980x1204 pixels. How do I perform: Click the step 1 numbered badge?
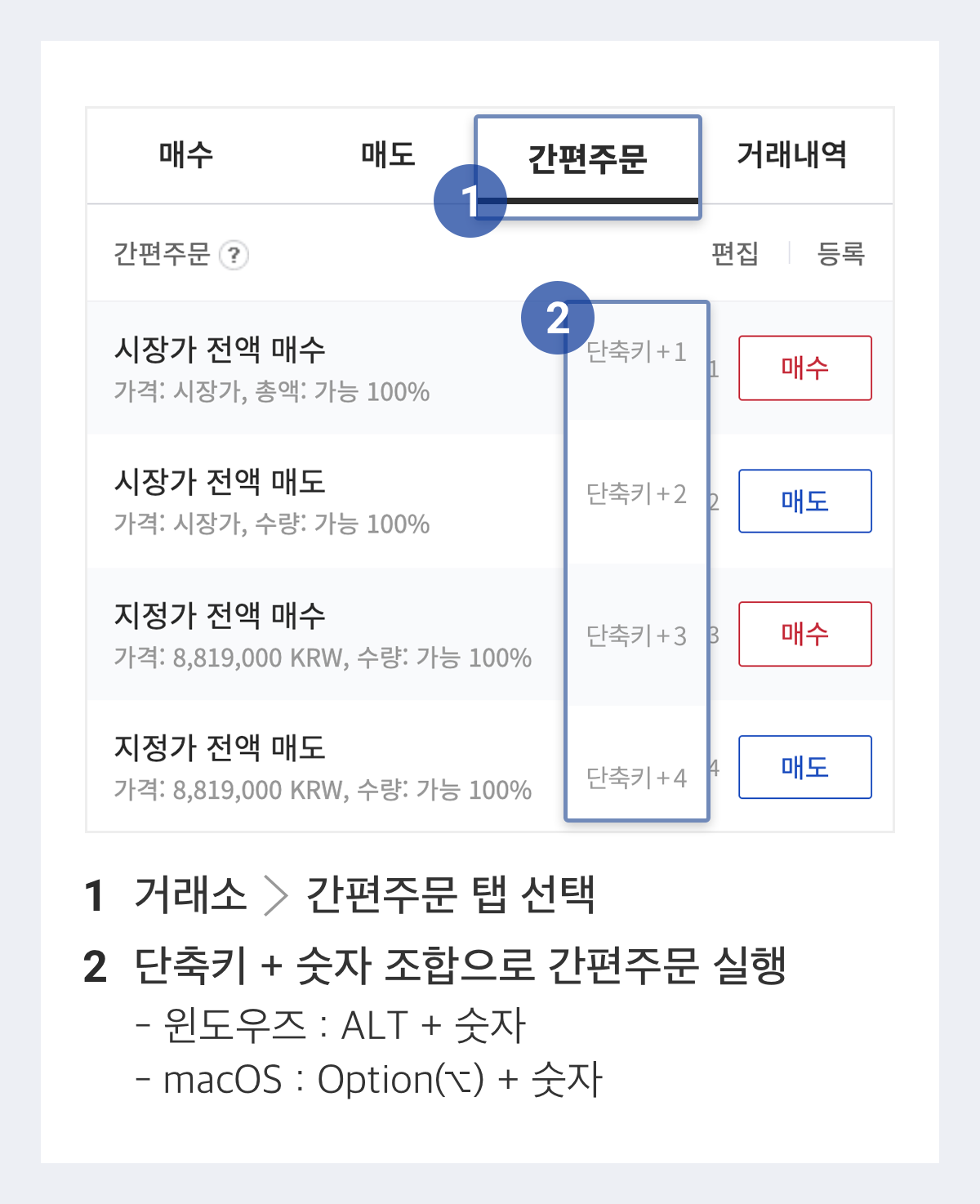pos(472,198)
